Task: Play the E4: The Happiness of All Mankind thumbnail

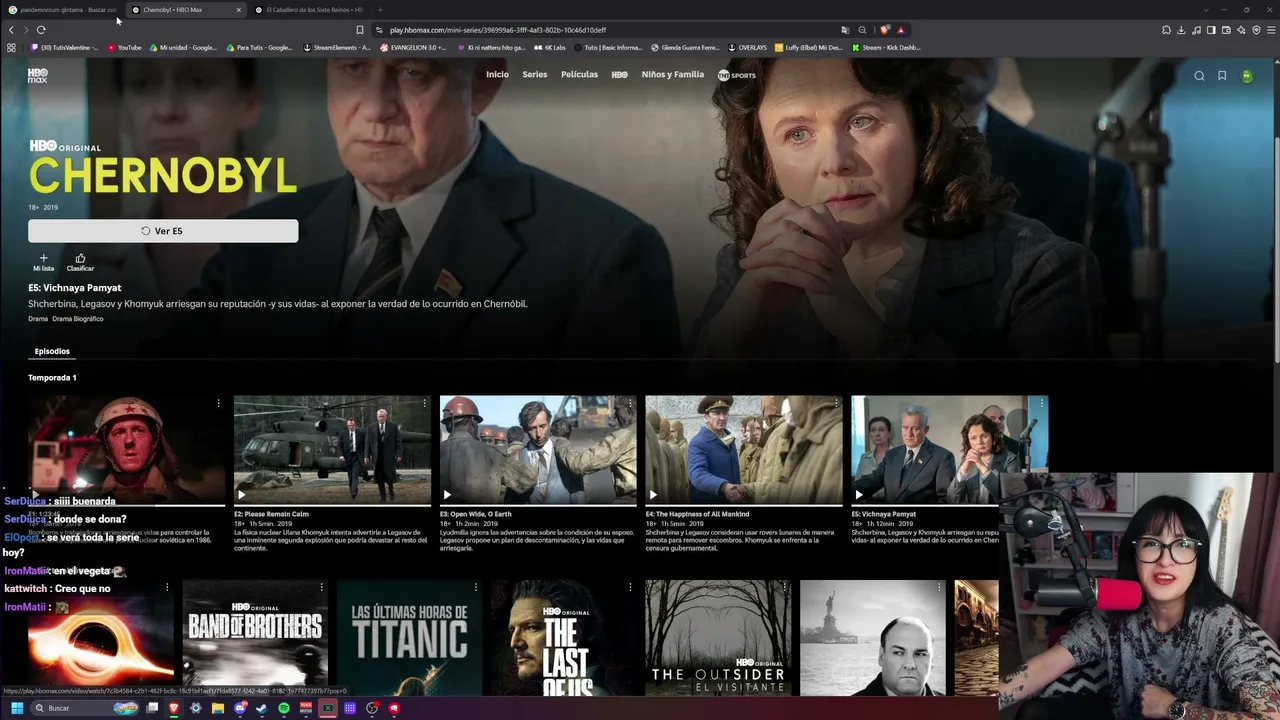Action: (744, 450)
